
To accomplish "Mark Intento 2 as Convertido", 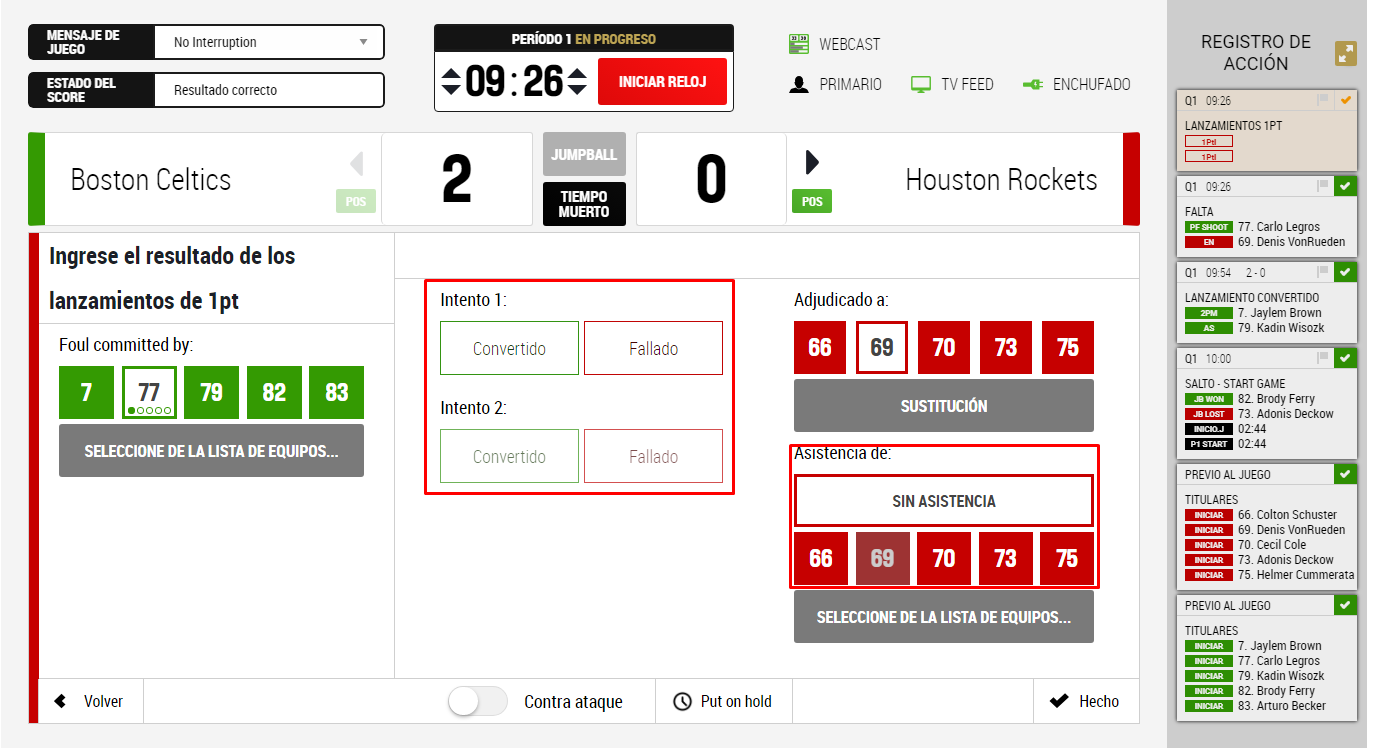I will tap(509, 456).
